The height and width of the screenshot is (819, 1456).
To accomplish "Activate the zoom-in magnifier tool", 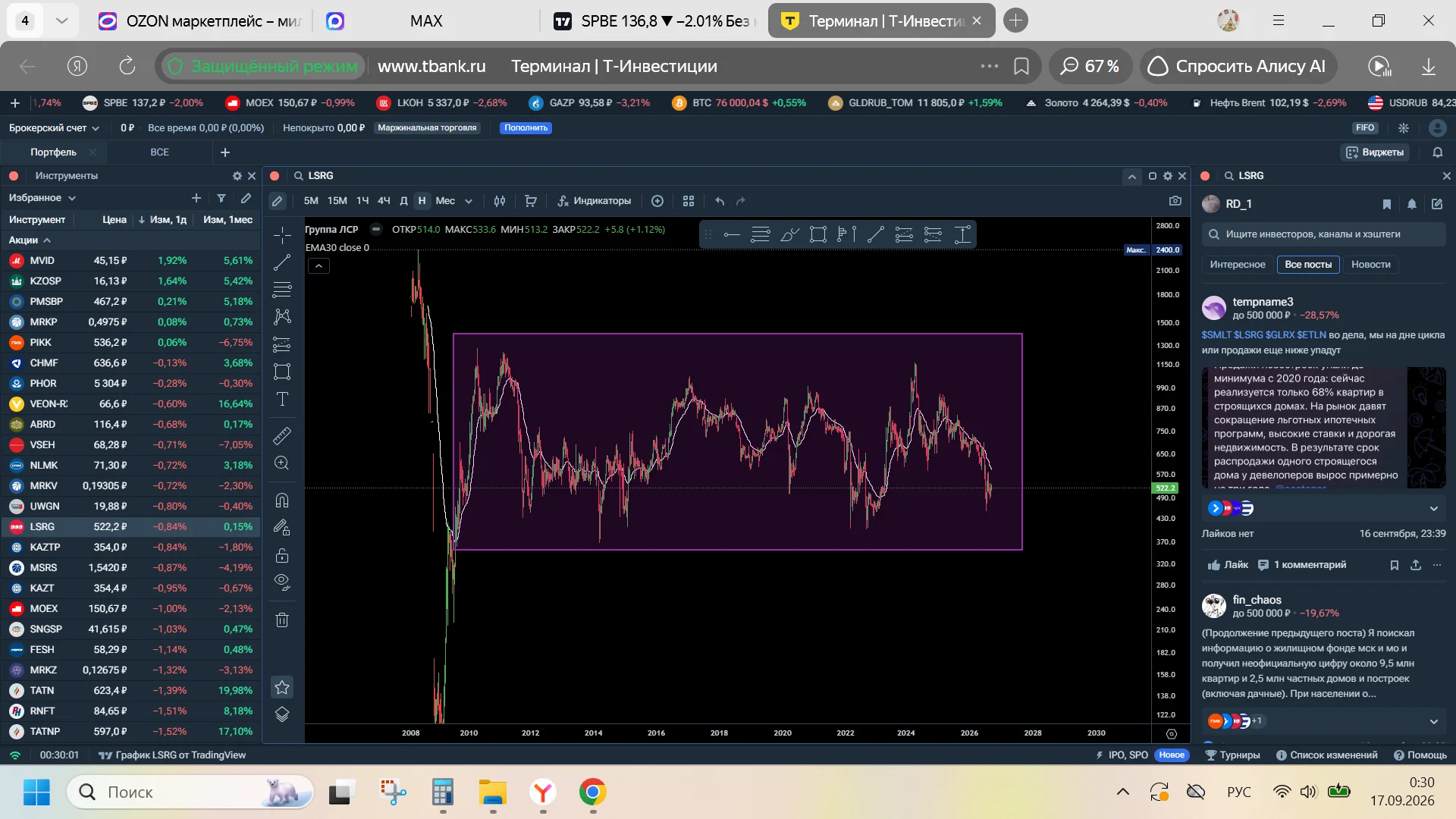I will click(x=282, y=463).
